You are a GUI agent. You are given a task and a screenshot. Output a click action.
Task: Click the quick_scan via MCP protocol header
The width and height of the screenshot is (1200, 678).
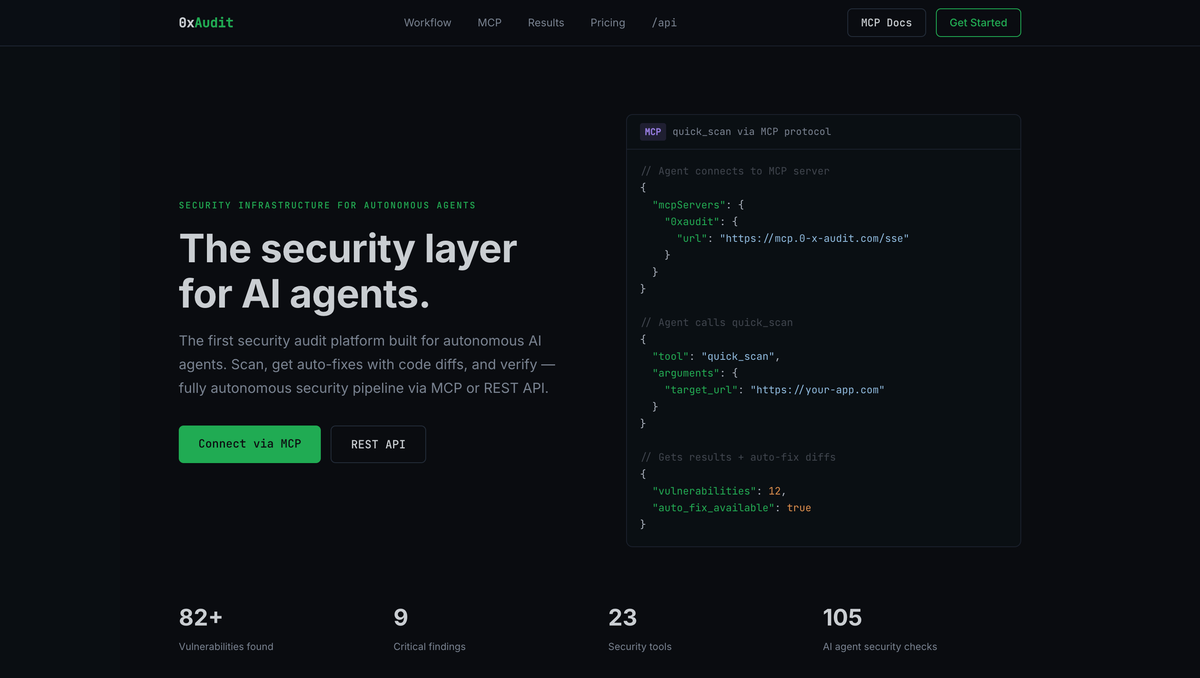coord(751,131)
